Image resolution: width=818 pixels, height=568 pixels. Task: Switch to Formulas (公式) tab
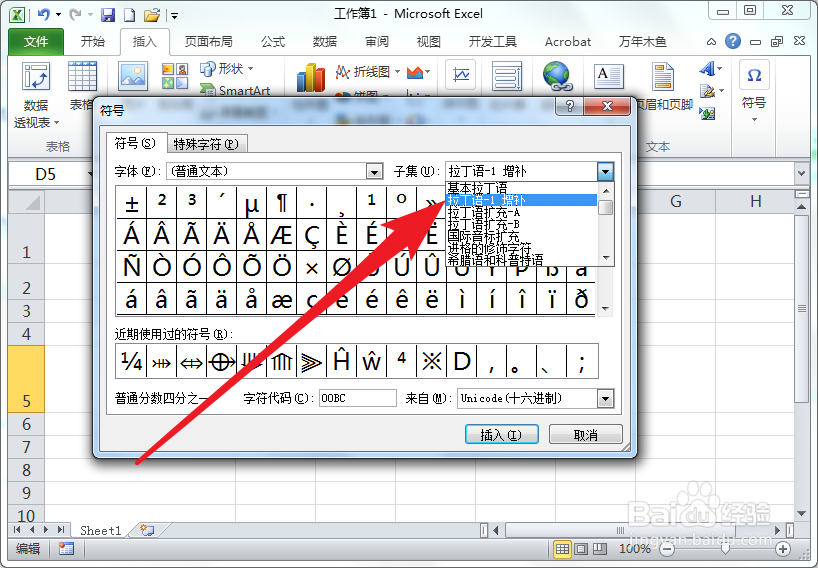coord(273,42)
